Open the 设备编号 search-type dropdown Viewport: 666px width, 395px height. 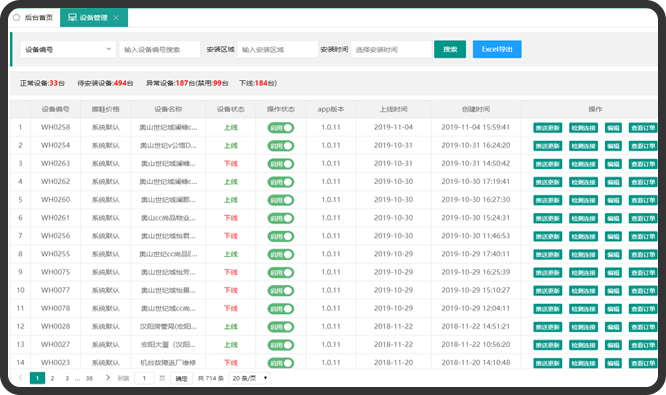point(68,49)
